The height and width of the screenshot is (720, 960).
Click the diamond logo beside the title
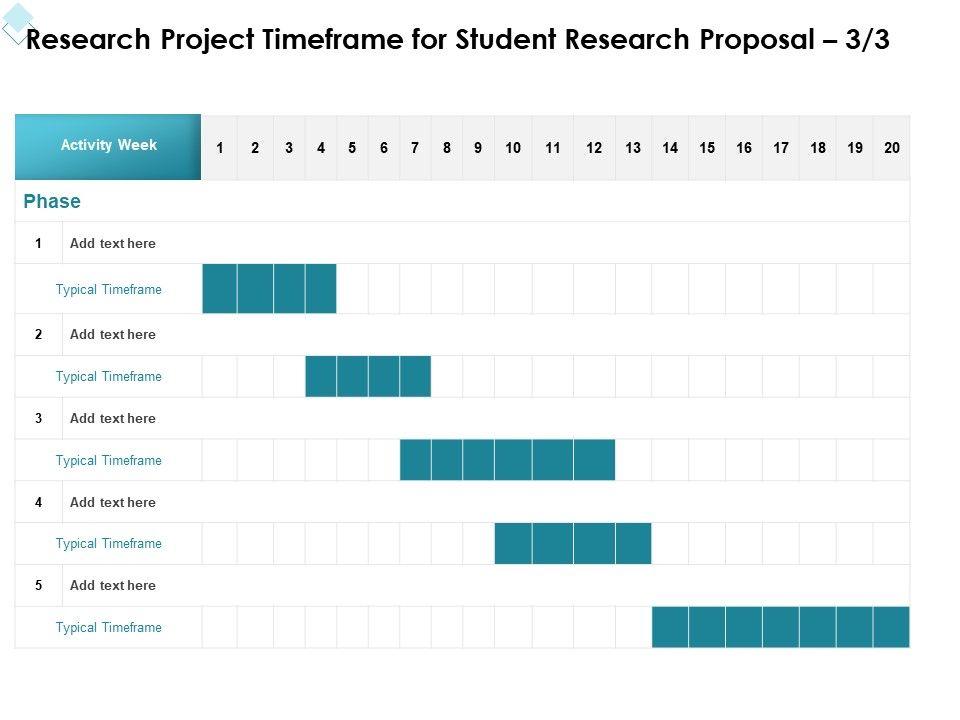17,24
